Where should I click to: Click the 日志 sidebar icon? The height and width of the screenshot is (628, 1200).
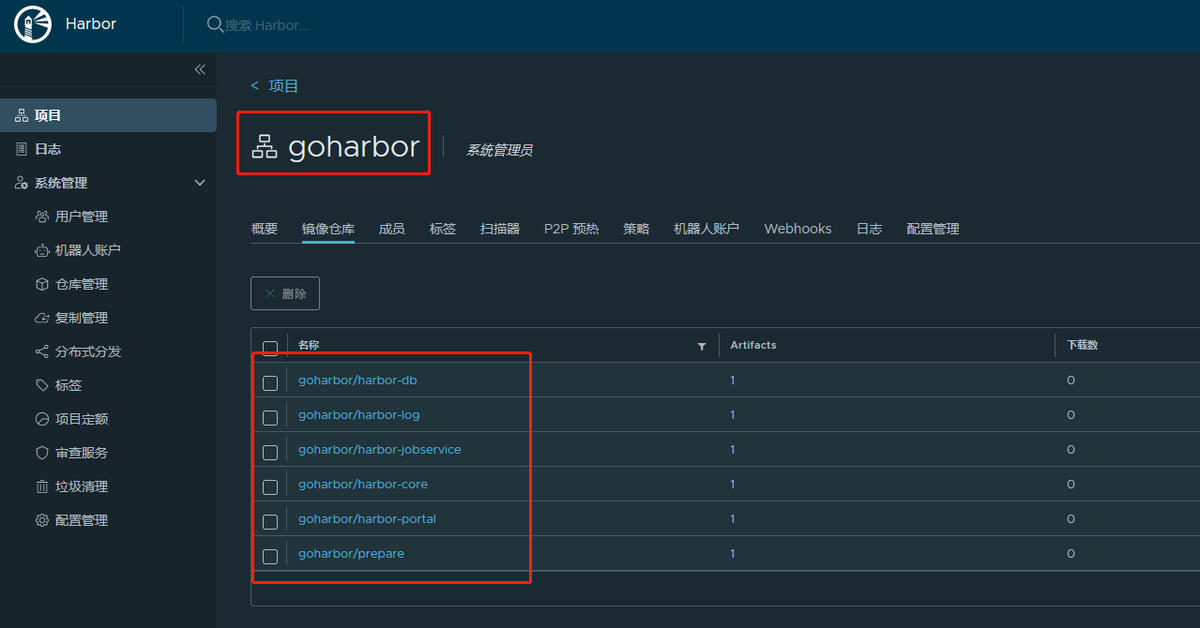click(x=21, y=149)
